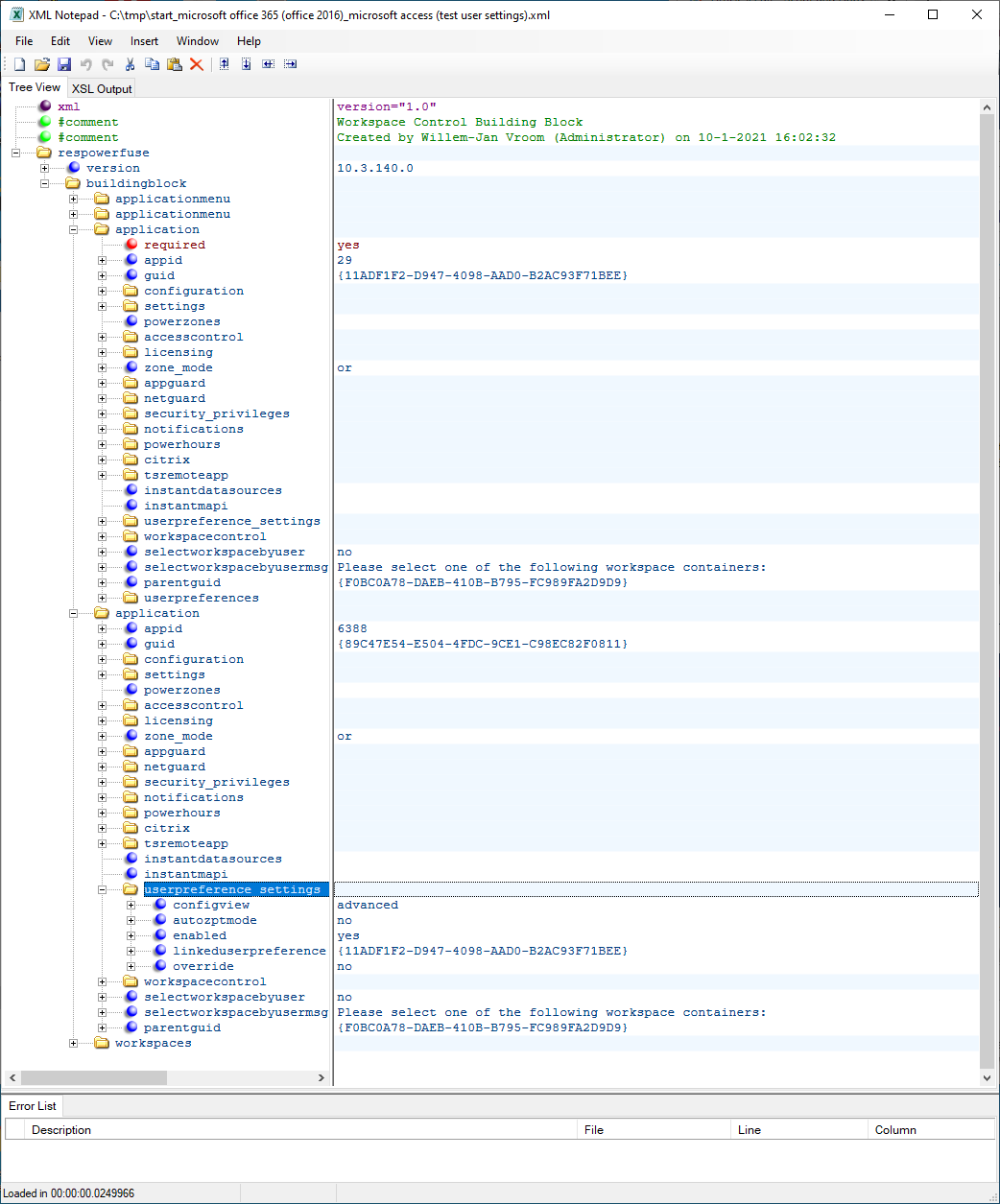Image resolution: width=1000 pixels, height=1204 pixels.
Task: Save the file with the floppy disk icon
Action: [x=64, y=64]
